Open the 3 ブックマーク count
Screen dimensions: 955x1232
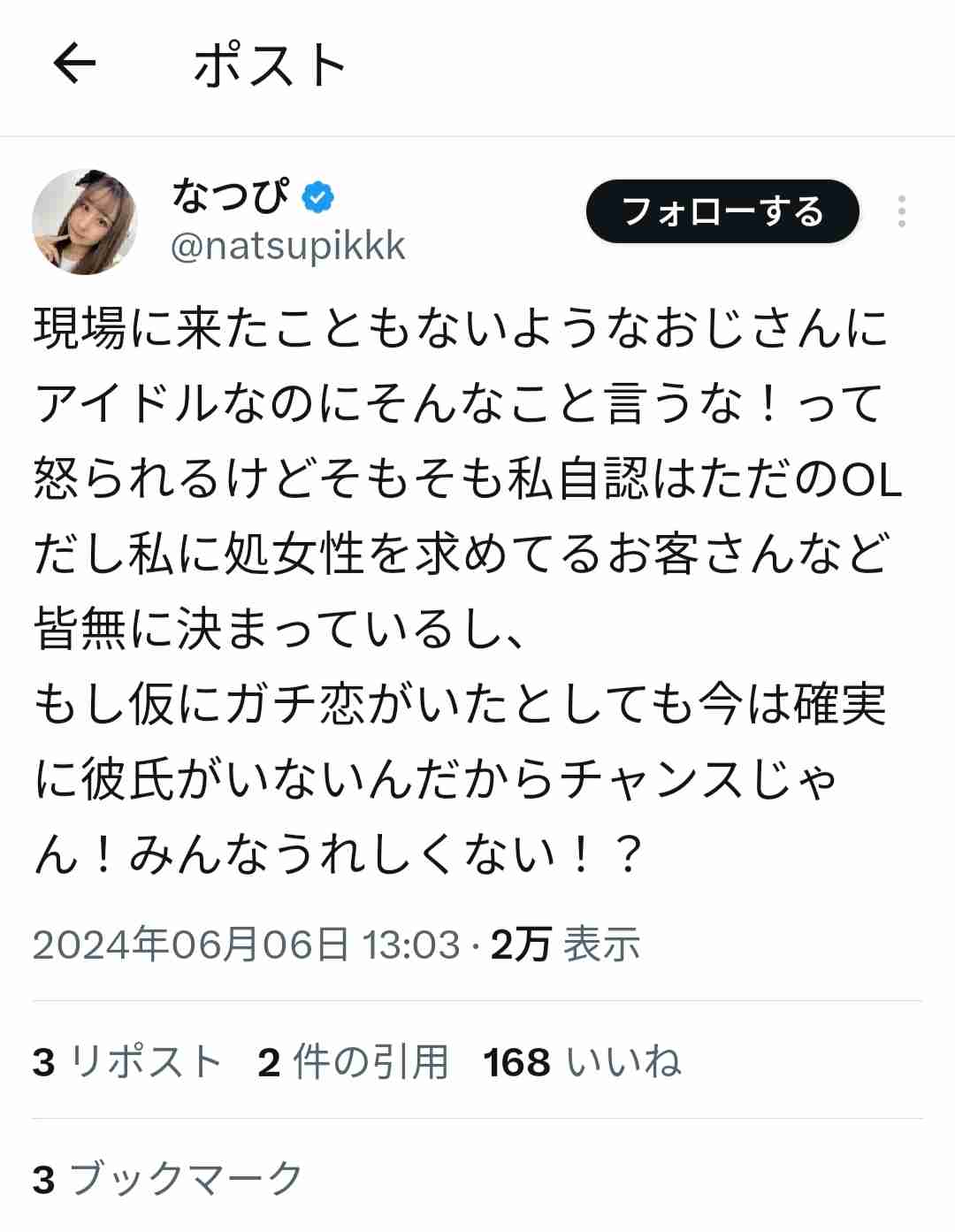coord(168,1179)
